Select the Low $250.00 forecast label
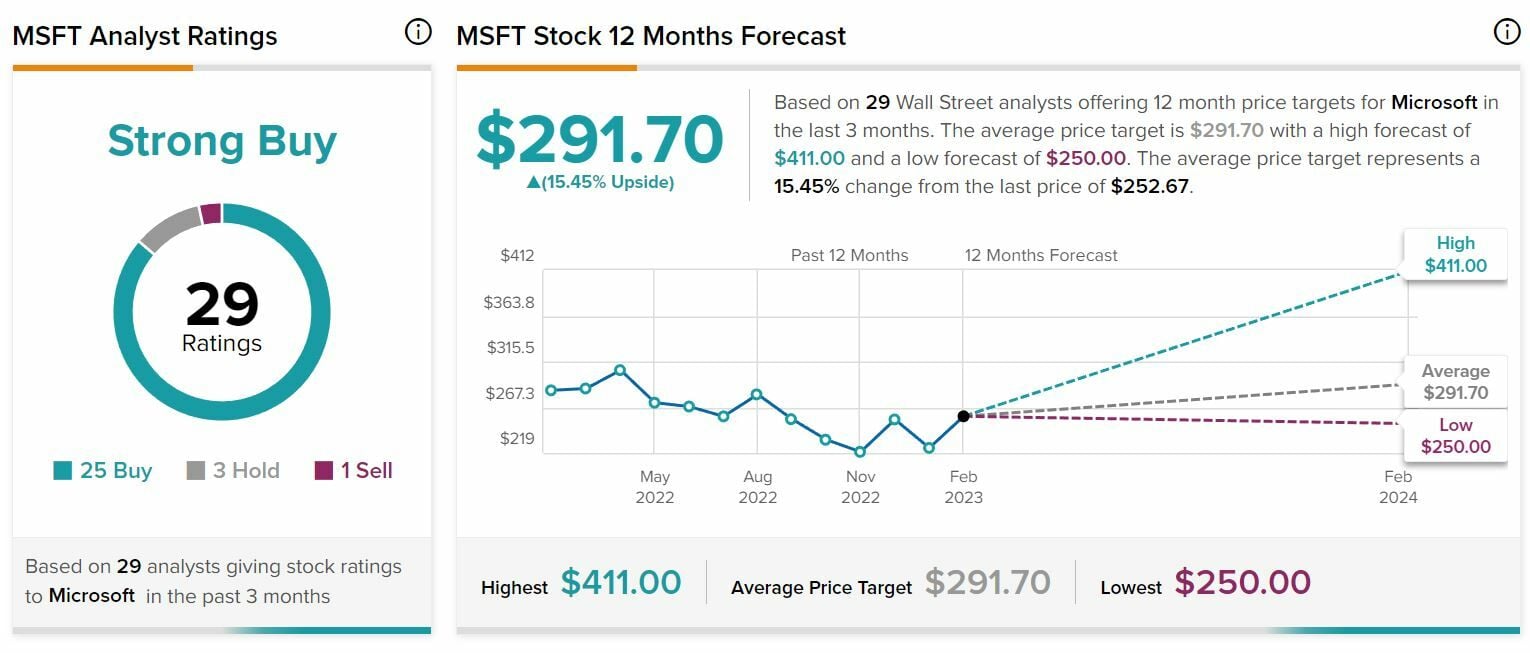This screenshot has width=1530, height=653. 1455,436
